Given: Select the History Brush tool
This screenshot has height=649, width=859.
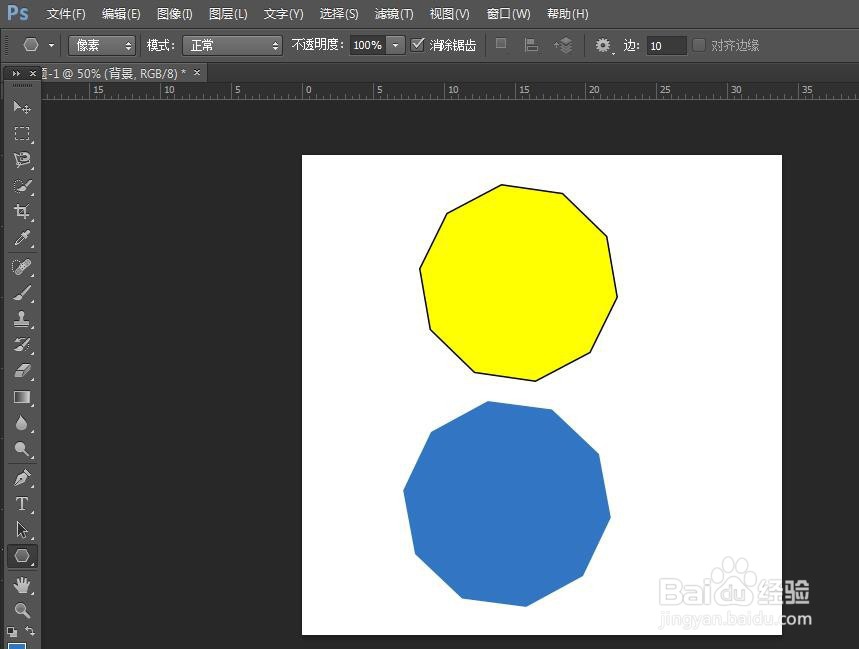Looking at the screenshot, I should tap(22, 344).
